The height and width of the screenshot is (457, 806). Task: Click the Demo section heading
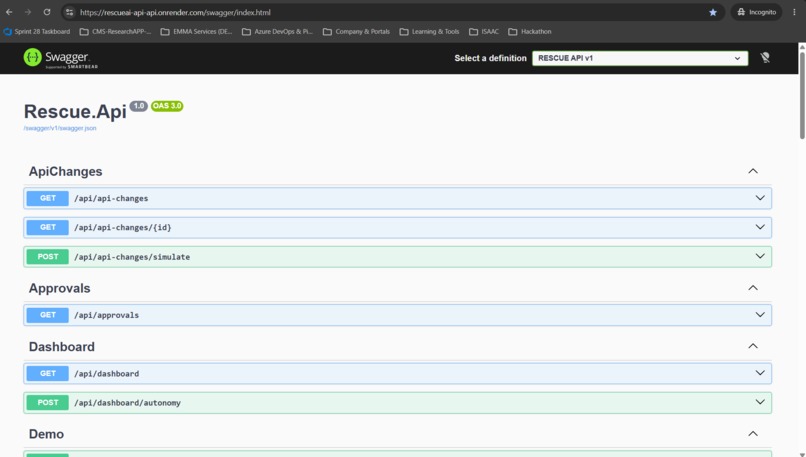[x=46, y=434]
